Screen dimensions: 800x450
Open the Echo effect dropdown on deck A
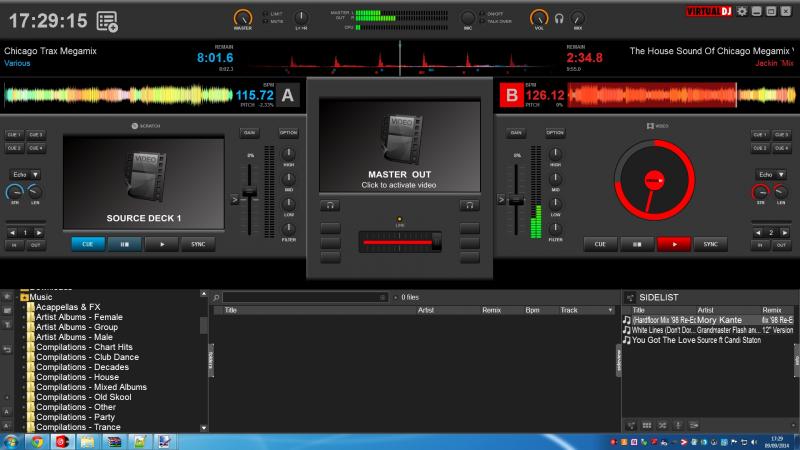[x=36, y=174]
